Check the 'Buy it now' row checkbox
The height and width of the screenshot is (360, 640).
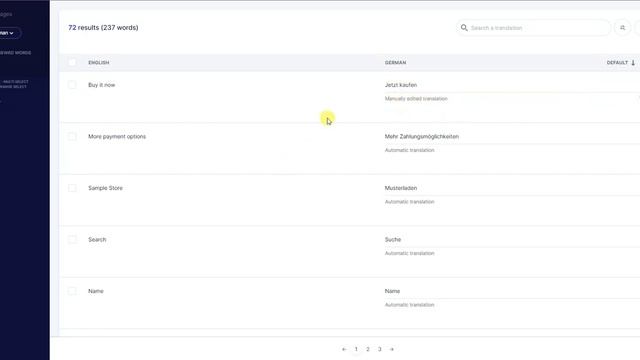click(x=72, y=85)
